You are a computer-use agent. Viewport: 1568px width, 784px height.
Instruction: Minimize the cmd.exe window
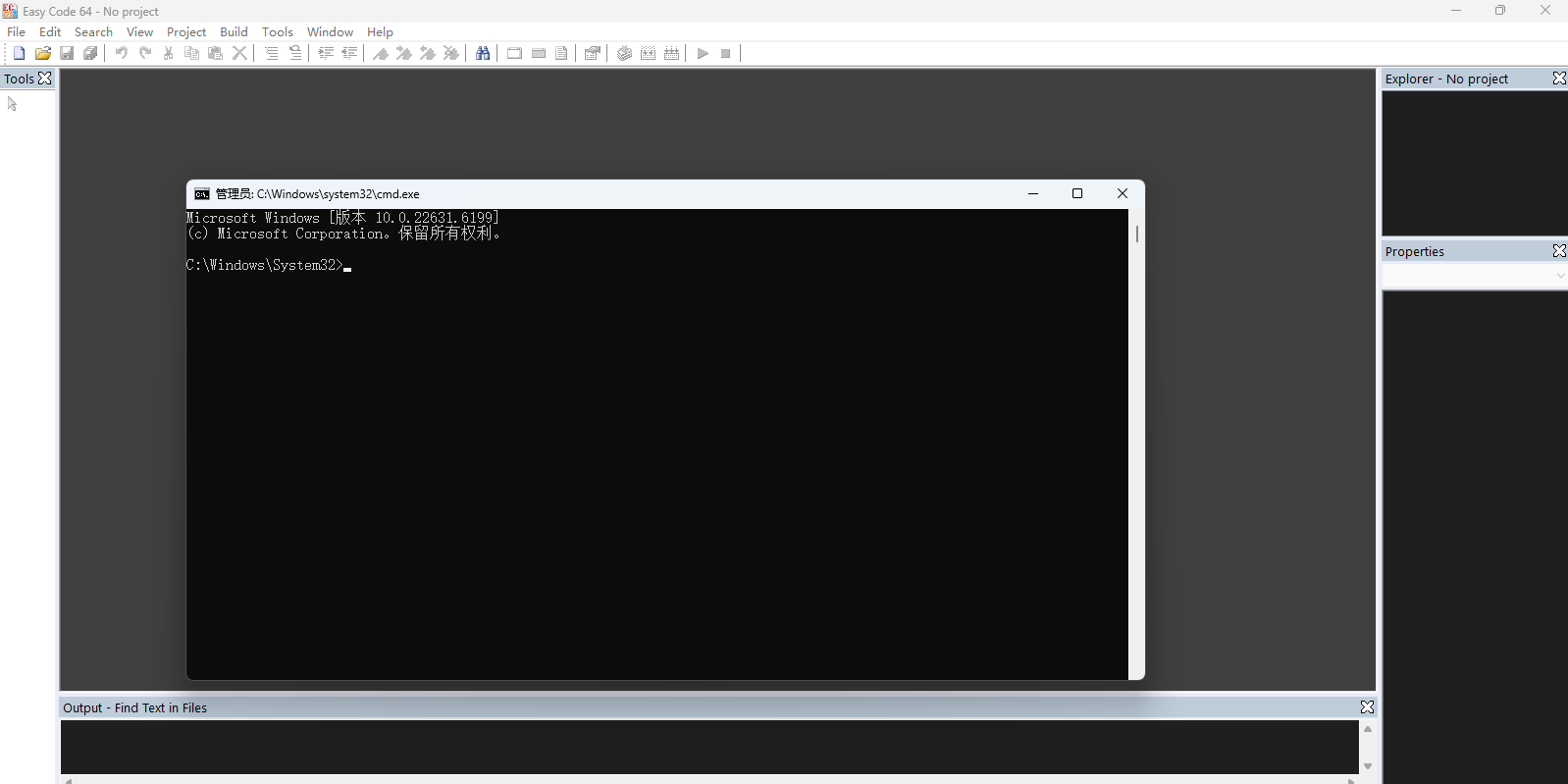click(1033, 193)
